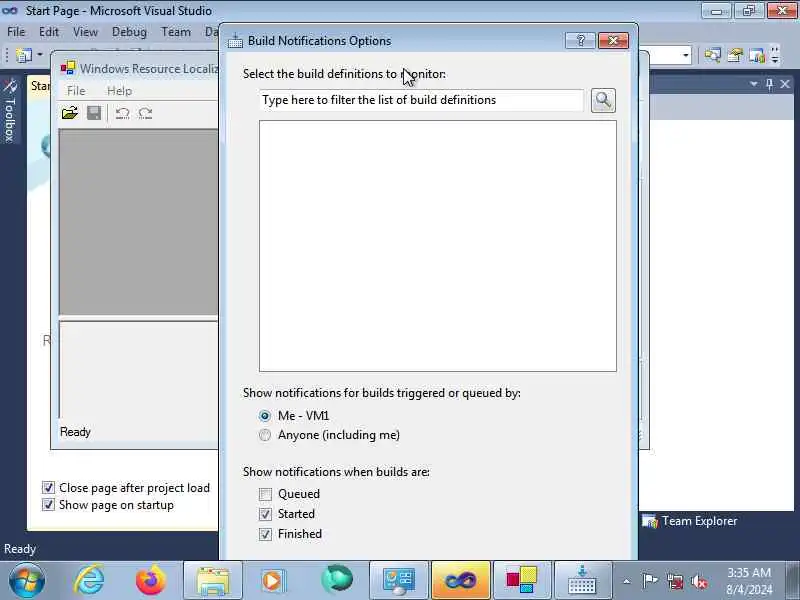Viewport: 800px width, 600px height.
Task: Uncheck the Started notifications checkbox
Action: coord(265,514)
